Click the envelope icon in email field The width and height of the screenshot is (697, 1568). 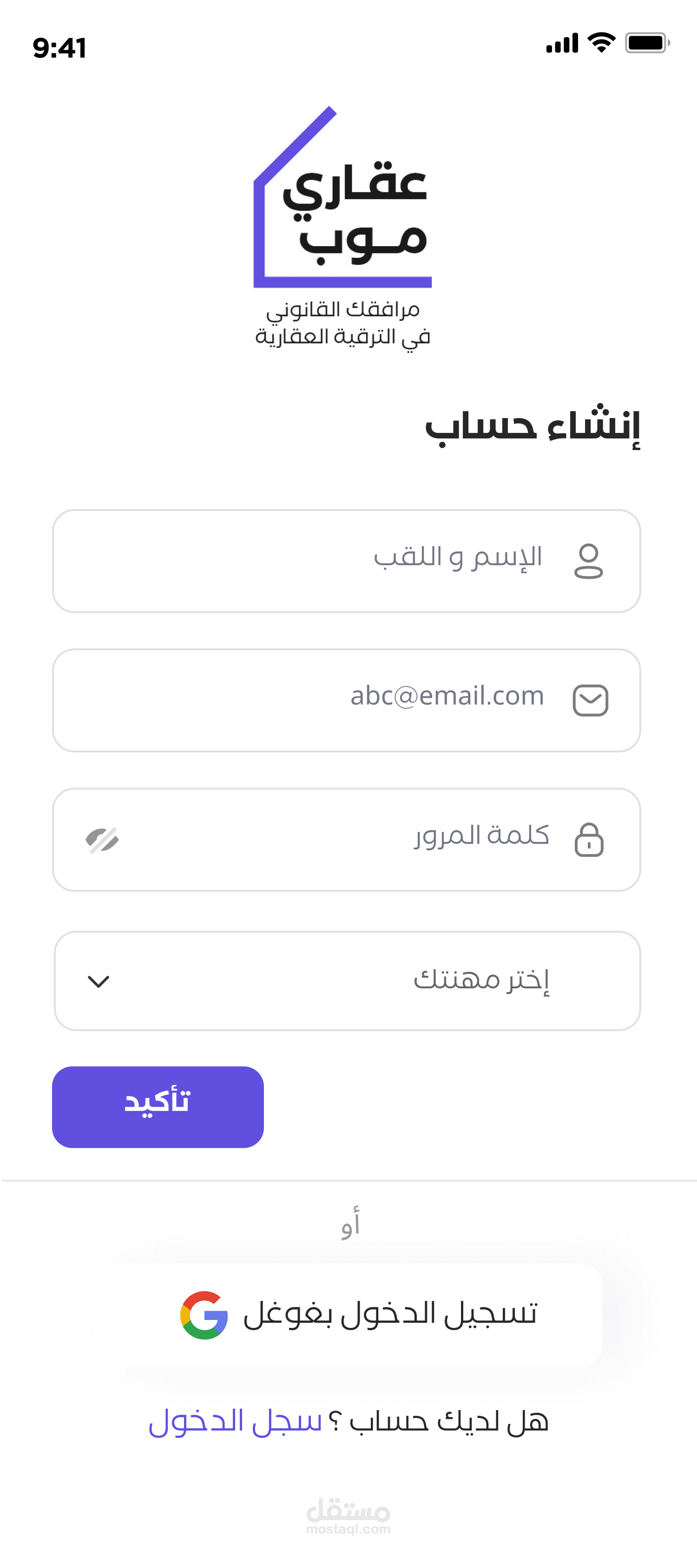click(591, 700)
